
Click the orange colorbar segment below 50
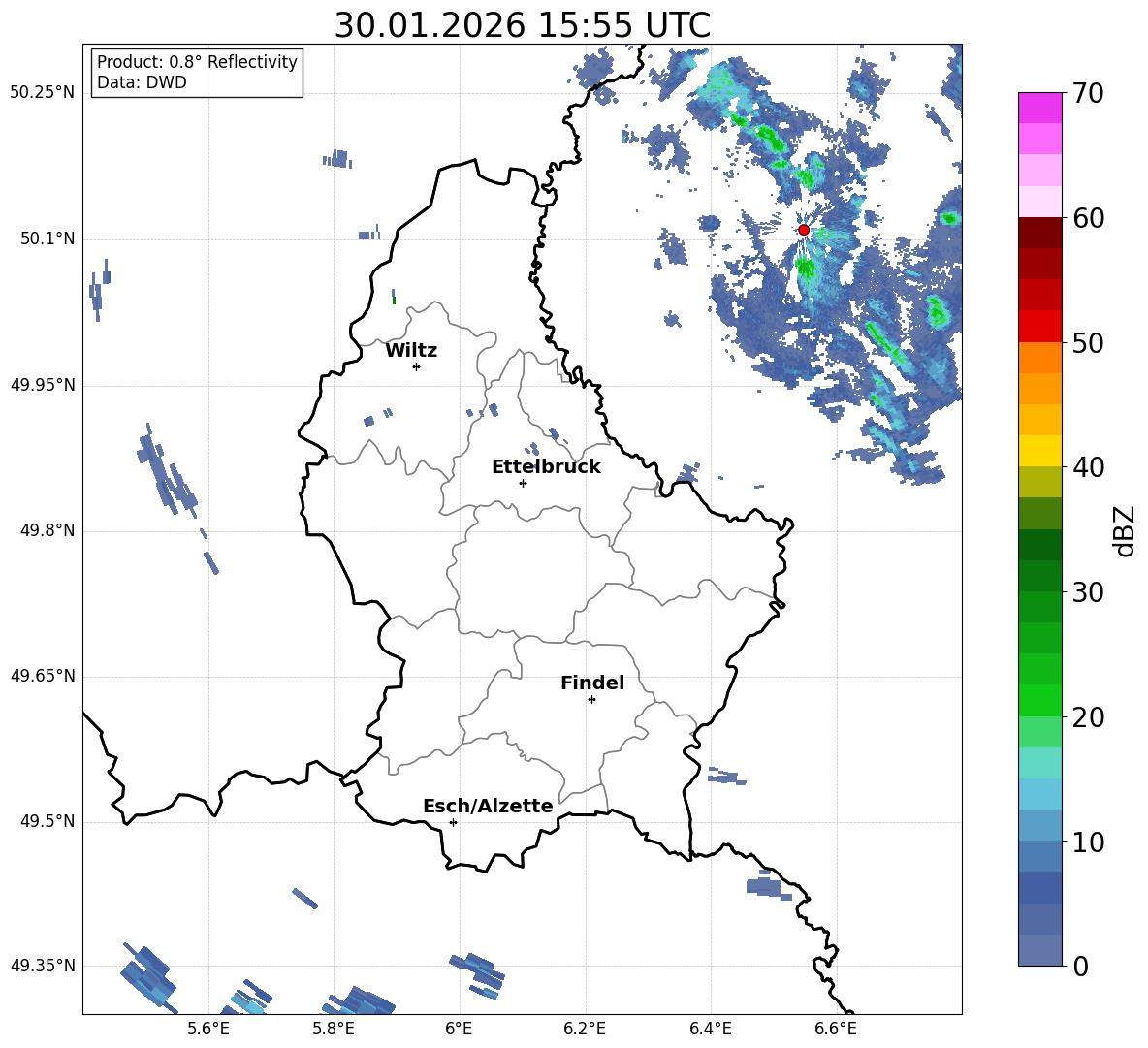point(1039,358)
